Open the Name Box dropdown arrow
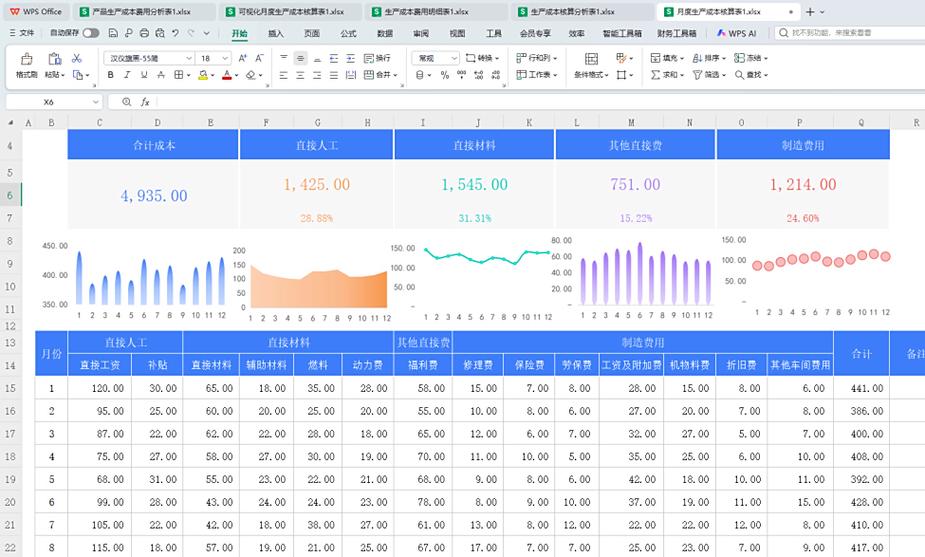Screen dimensions: 925x557 (x=96, y=102)
